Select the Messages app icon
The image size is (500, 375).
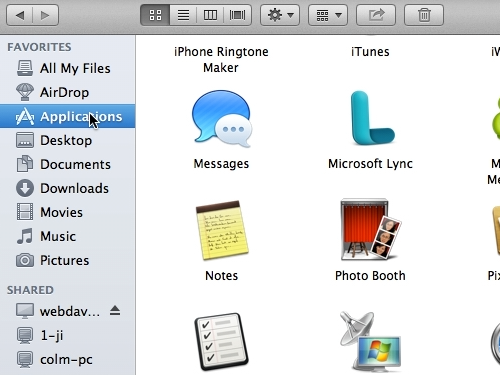tap(221, 118)
